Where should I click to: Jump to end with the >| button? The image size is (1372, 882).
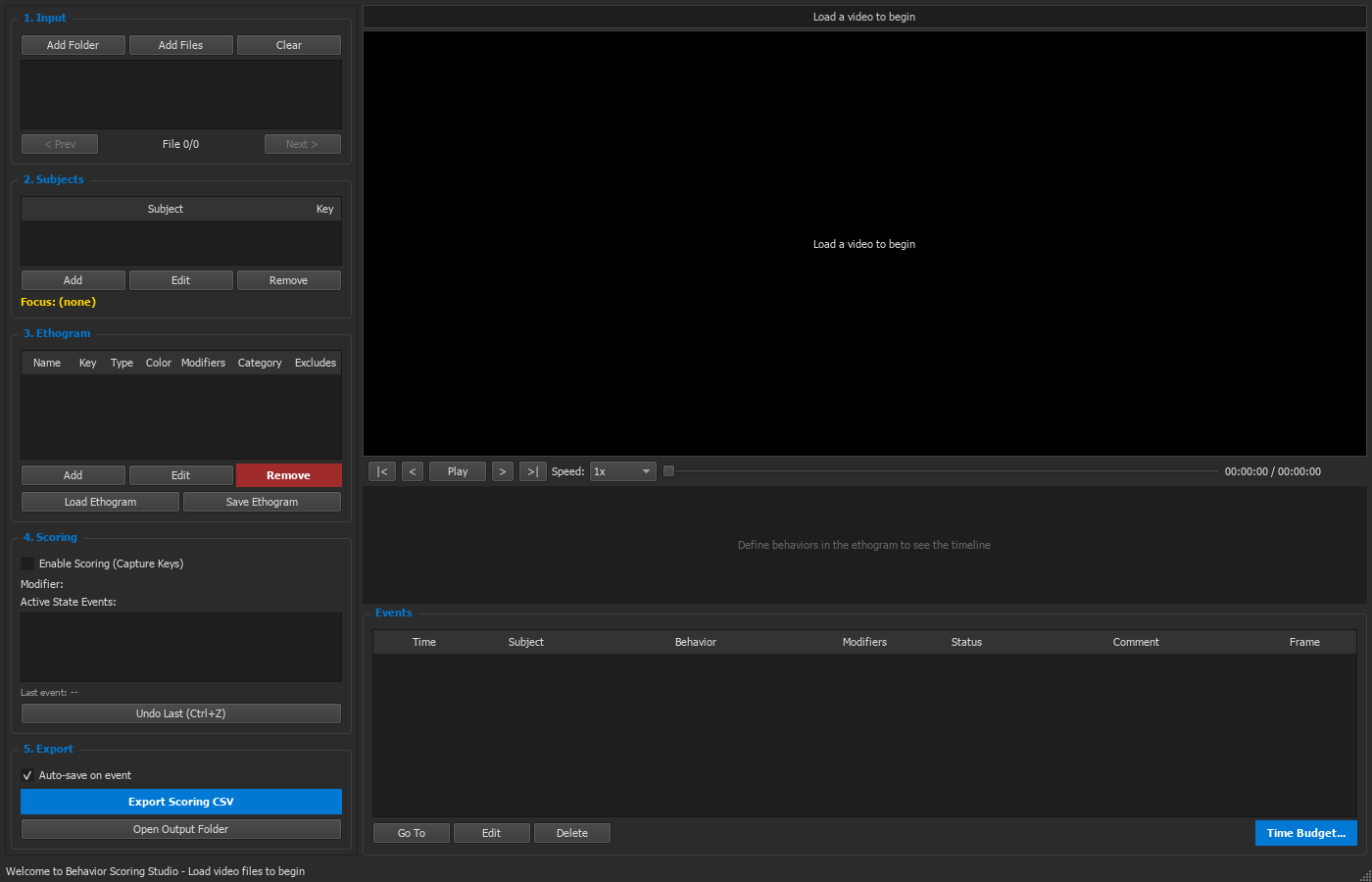pyautogui.click(x=533, y=471)
